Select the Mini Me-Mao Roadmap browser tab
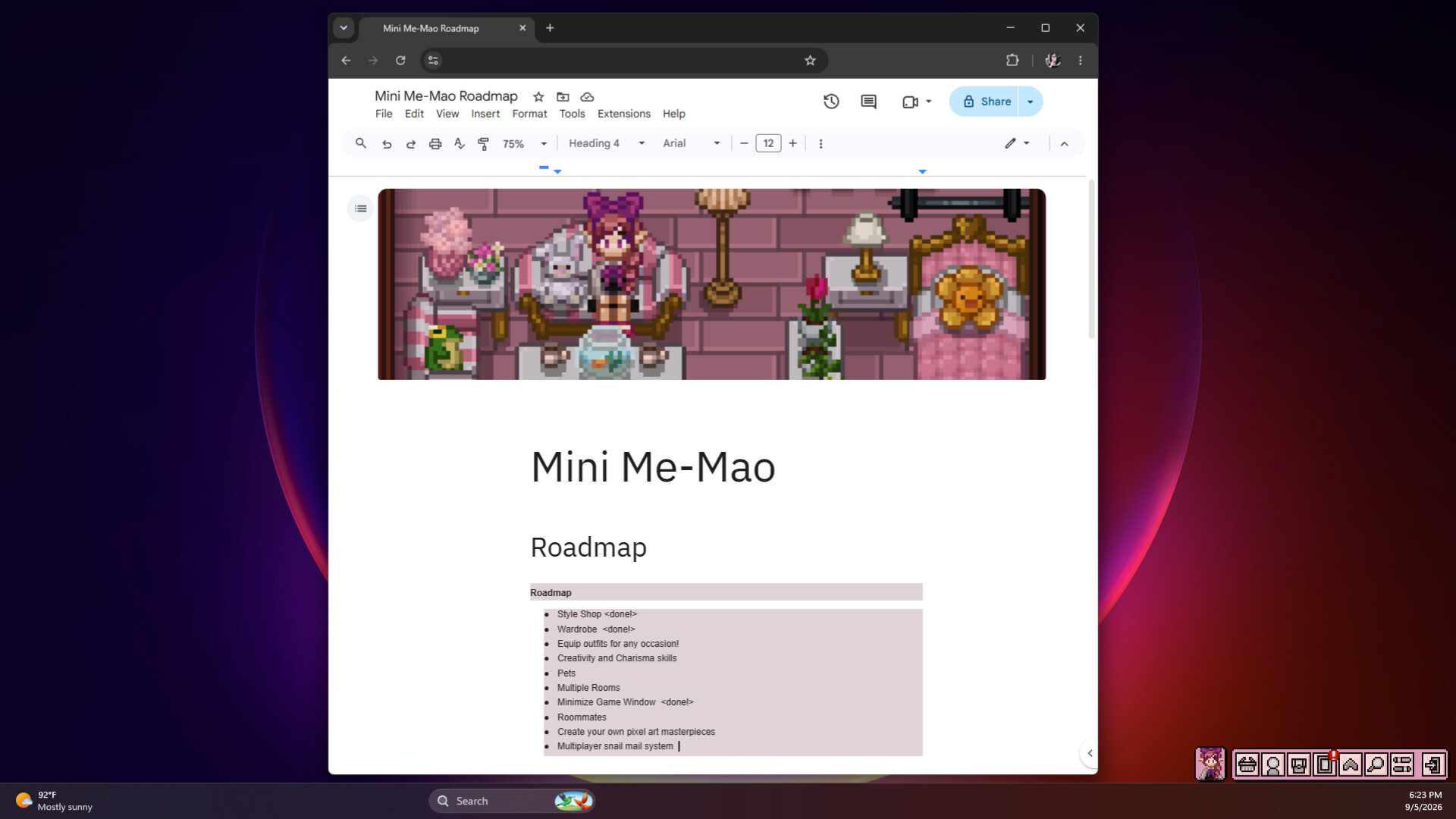The width and height of the screenshot is (1456, 819). (446, 29)
